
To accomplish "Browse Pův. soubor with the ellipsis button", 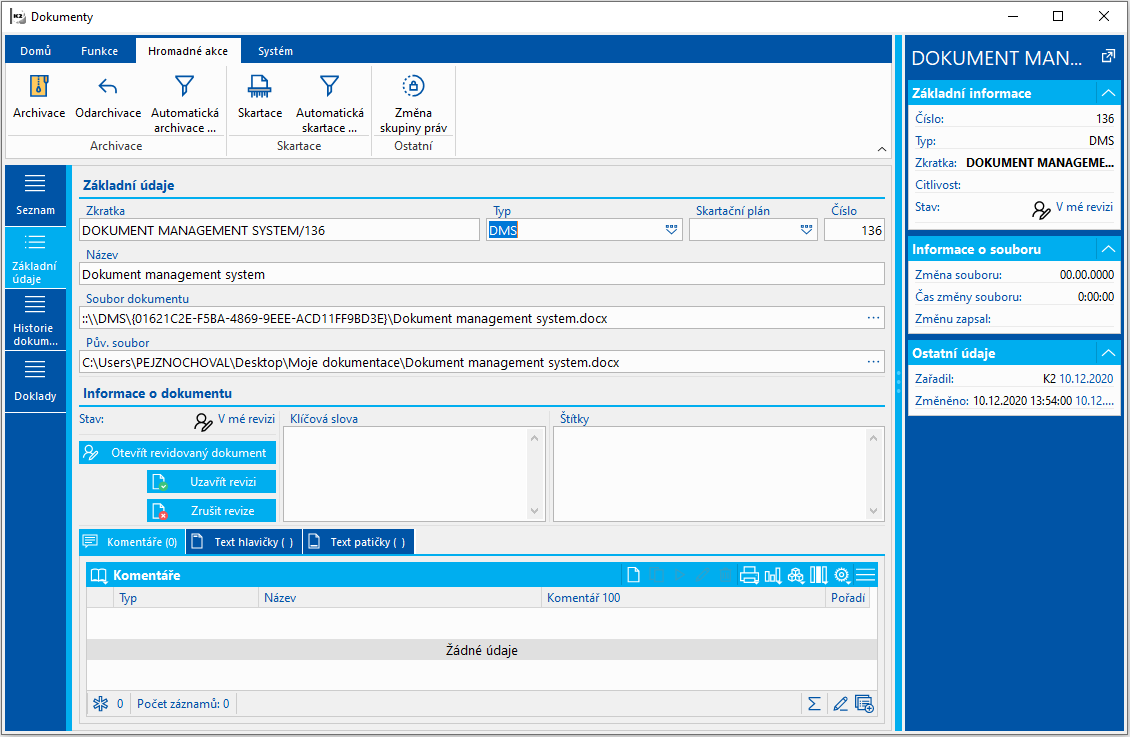I will tap(873, 362).
